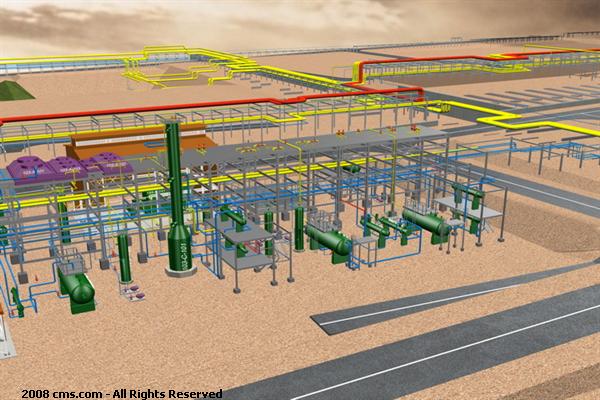The width and height of the screenshot is (600, 400).
Task: Select the leftmost purple air cooler unit
Action: coord(30,168)
